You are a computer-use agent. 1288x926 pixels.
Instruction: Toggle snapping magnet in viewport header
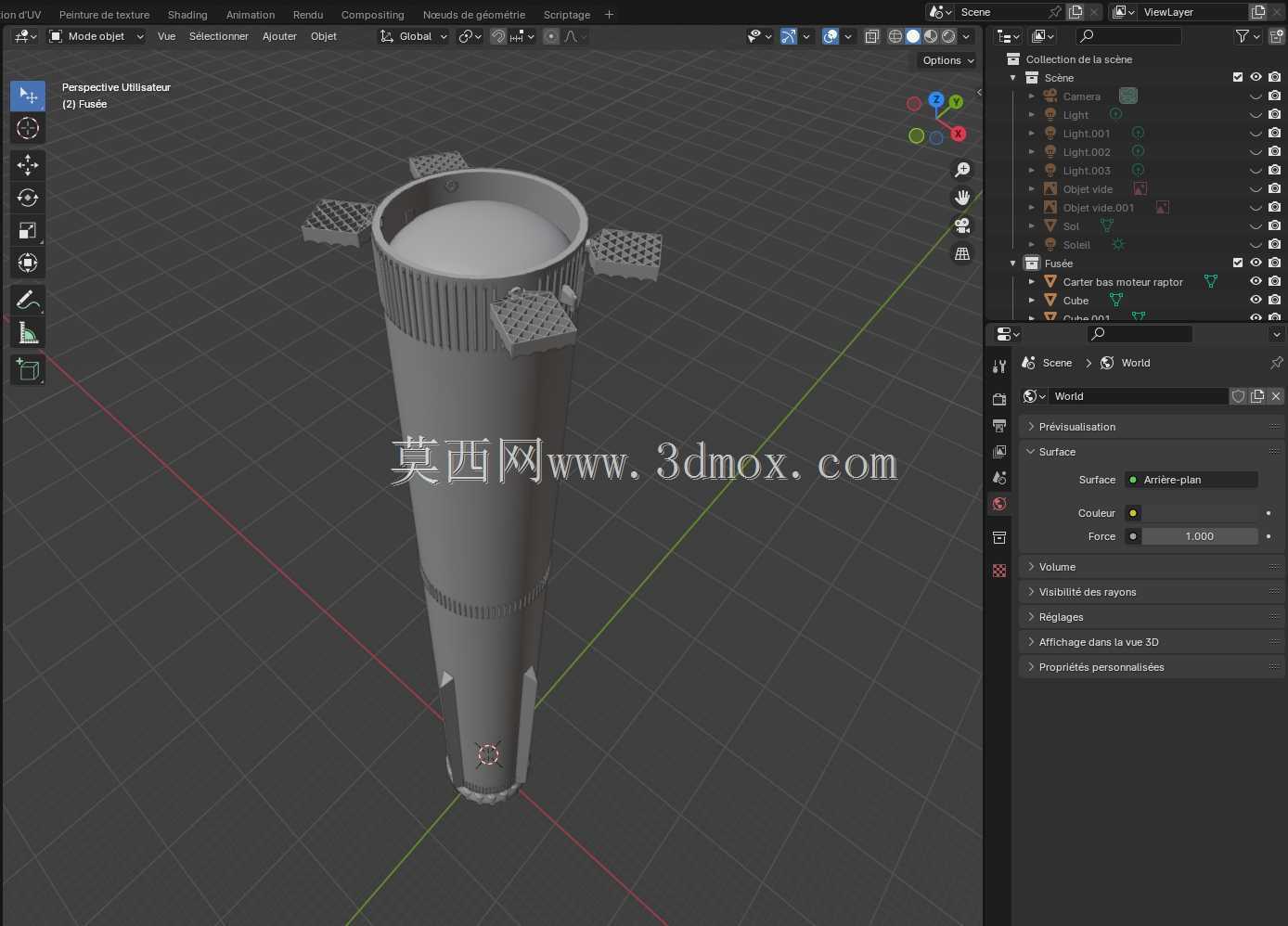498,36
